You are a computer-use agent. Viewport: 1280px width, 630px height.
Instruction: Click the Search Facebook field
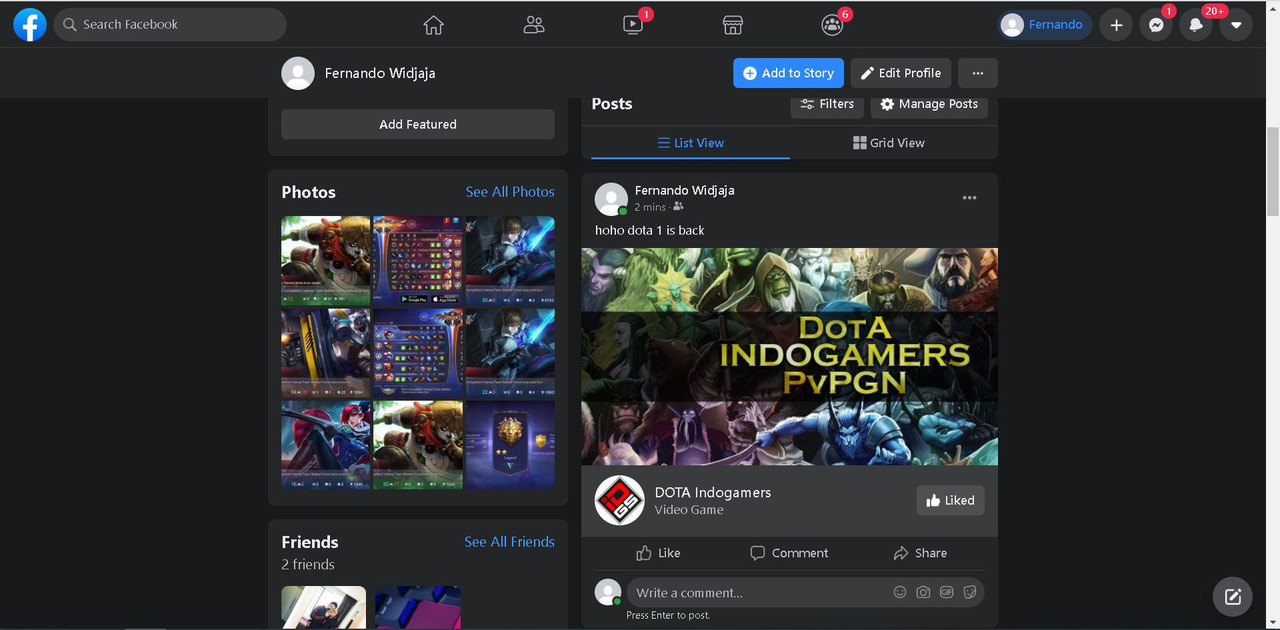(170, 24)
